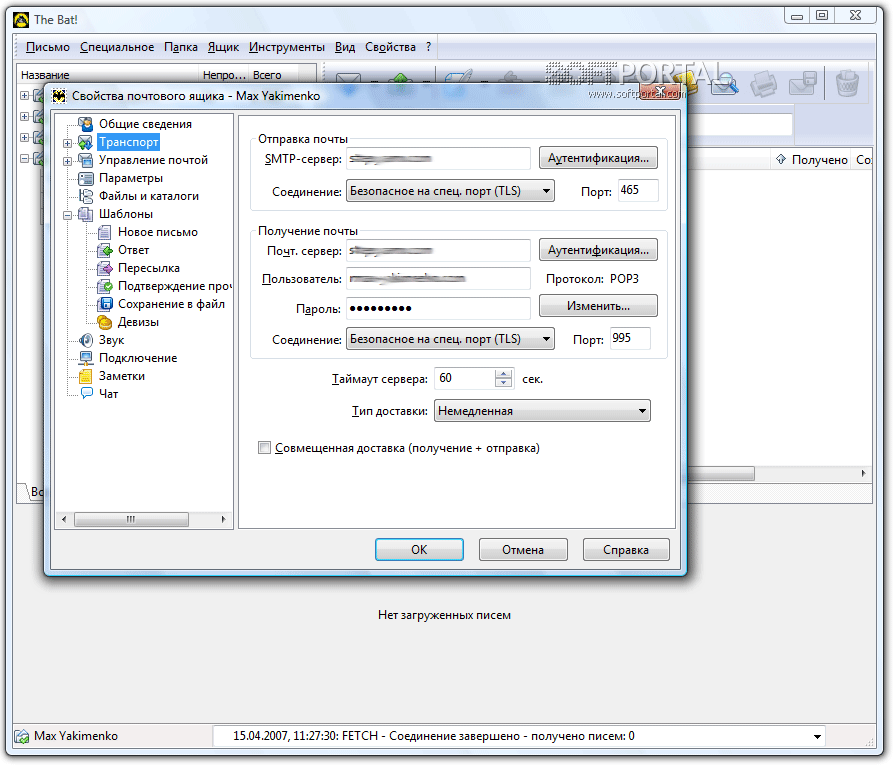Click the SMTP-сервер input field
893x769 pixels.
pyautogui.click(x=438, y=158)
